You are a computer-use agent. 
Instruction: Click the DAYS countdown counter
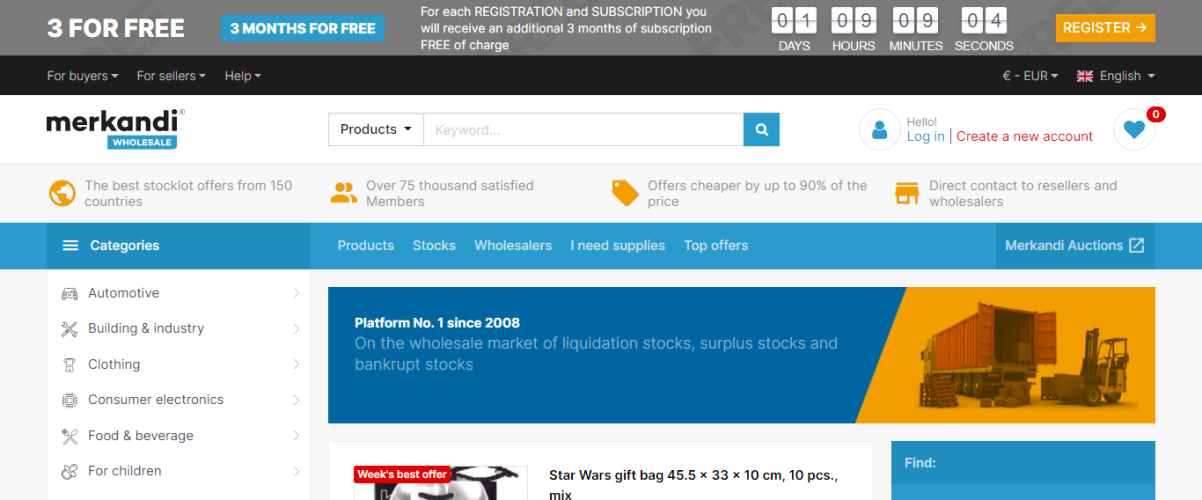pos(795,30)
